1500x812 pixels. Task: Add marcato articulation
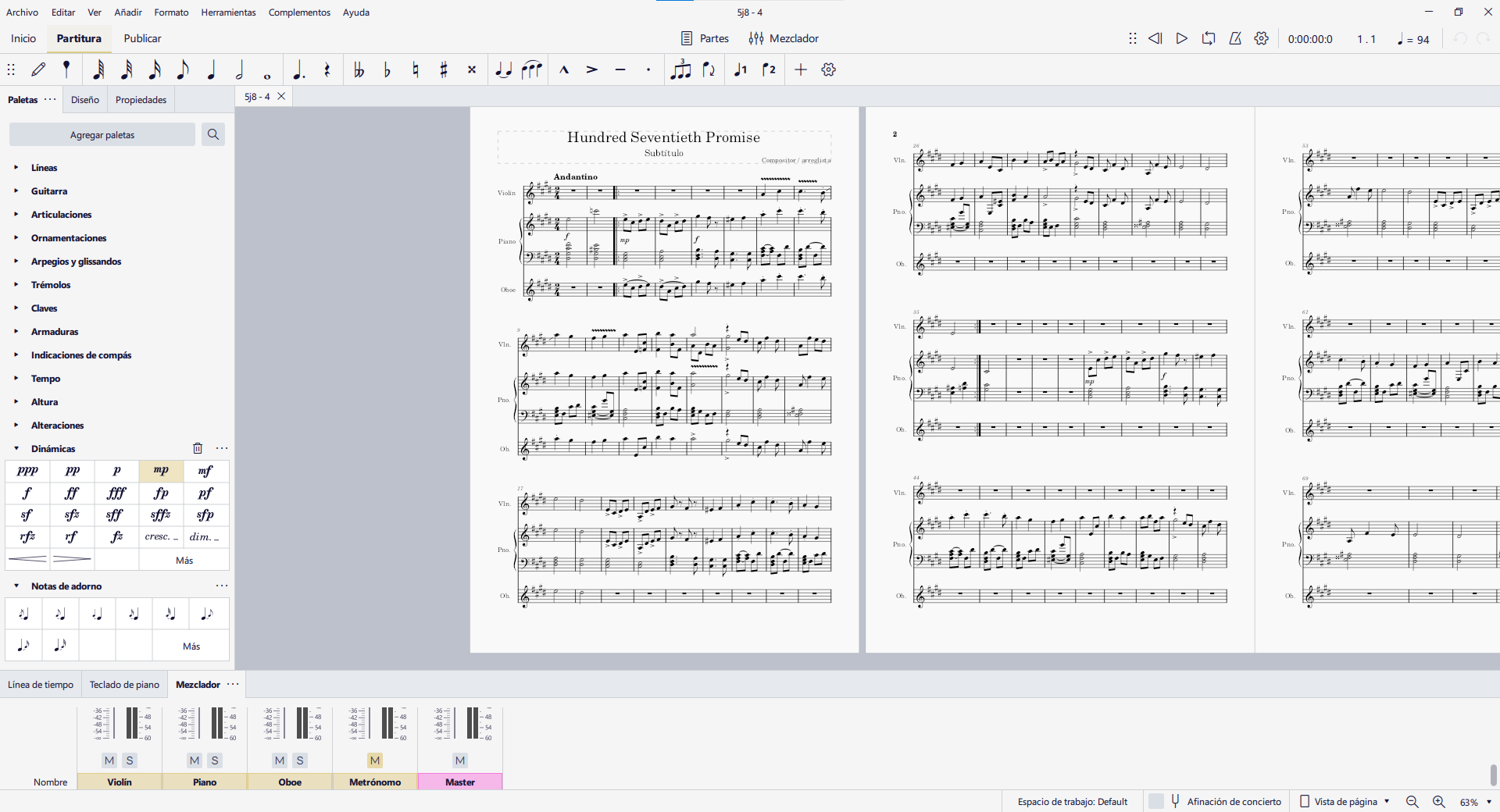point(564,69)
